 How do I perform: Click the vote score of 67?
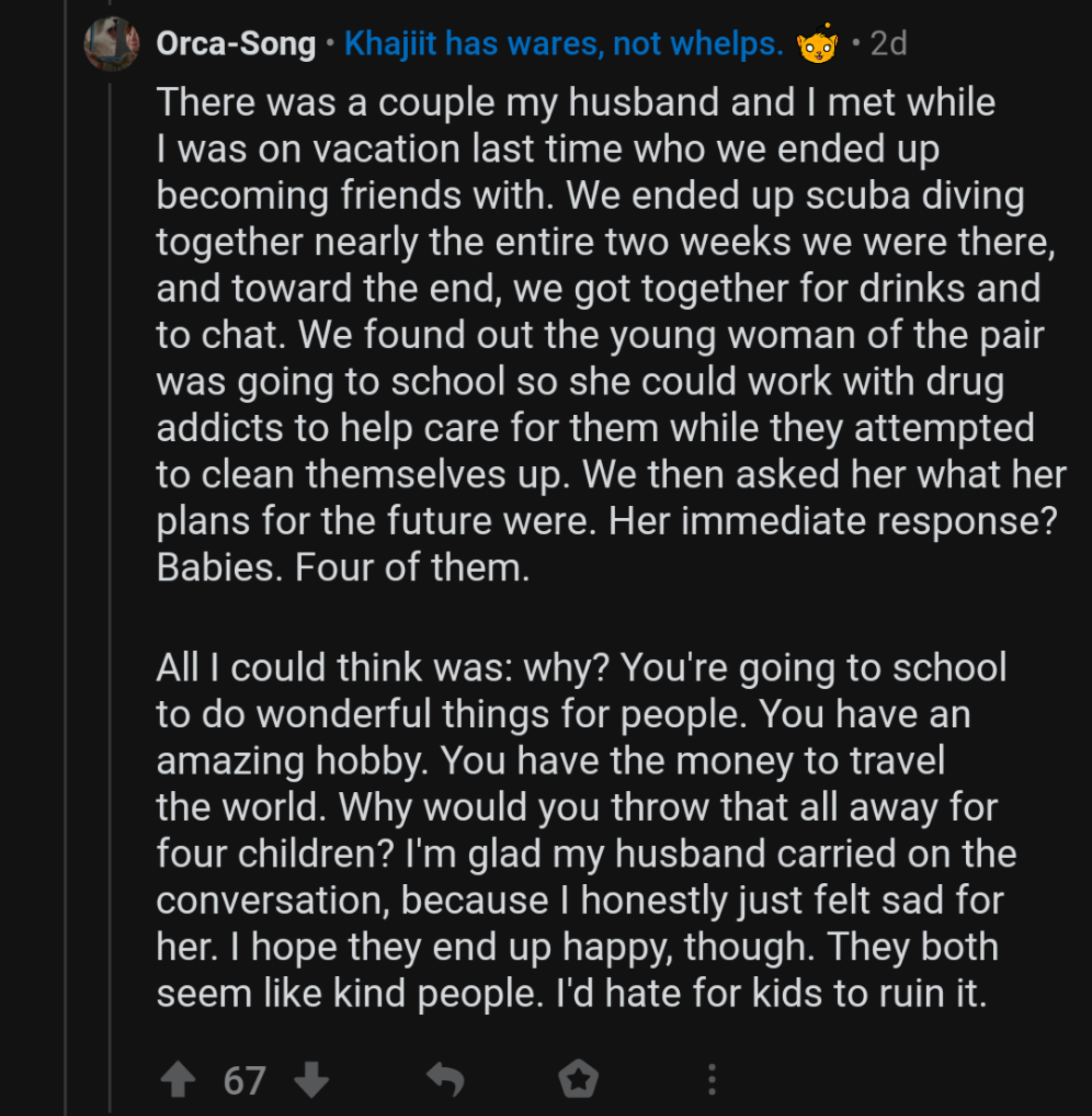(244, 1081)
